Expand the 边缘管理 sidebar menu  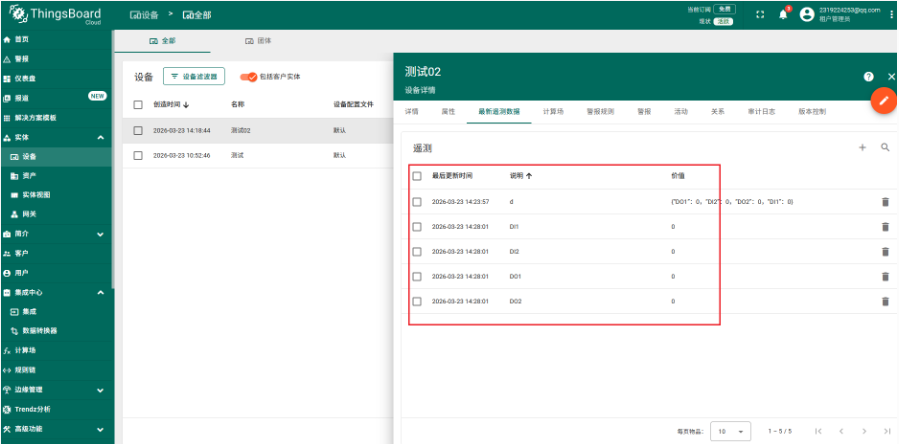coord(100,390)
